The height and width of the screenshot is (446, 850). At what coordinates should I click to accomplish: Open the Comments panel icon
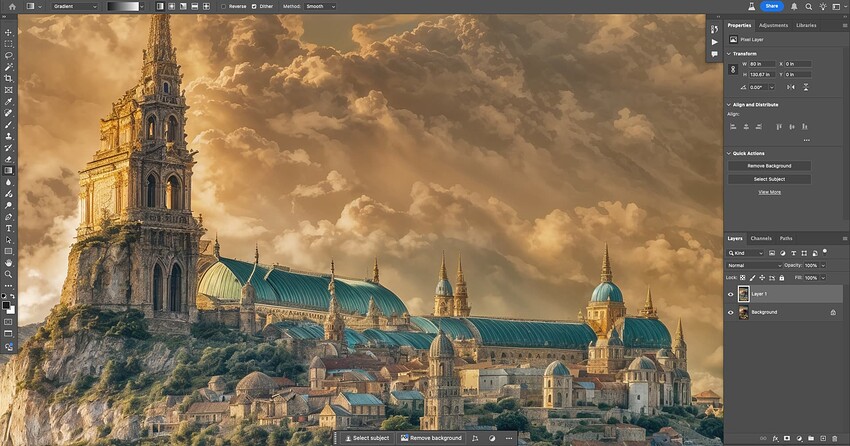(714, 54)
